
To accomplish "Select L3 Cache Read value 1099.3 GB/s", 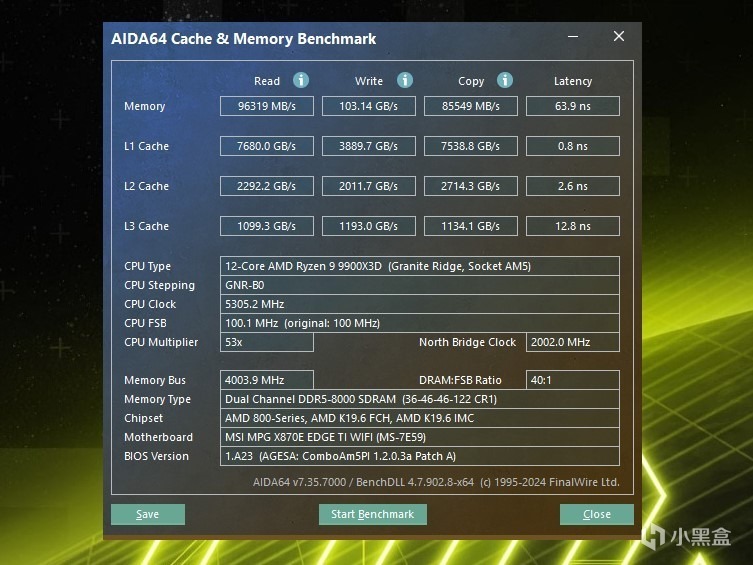I will tap(267, 226).
